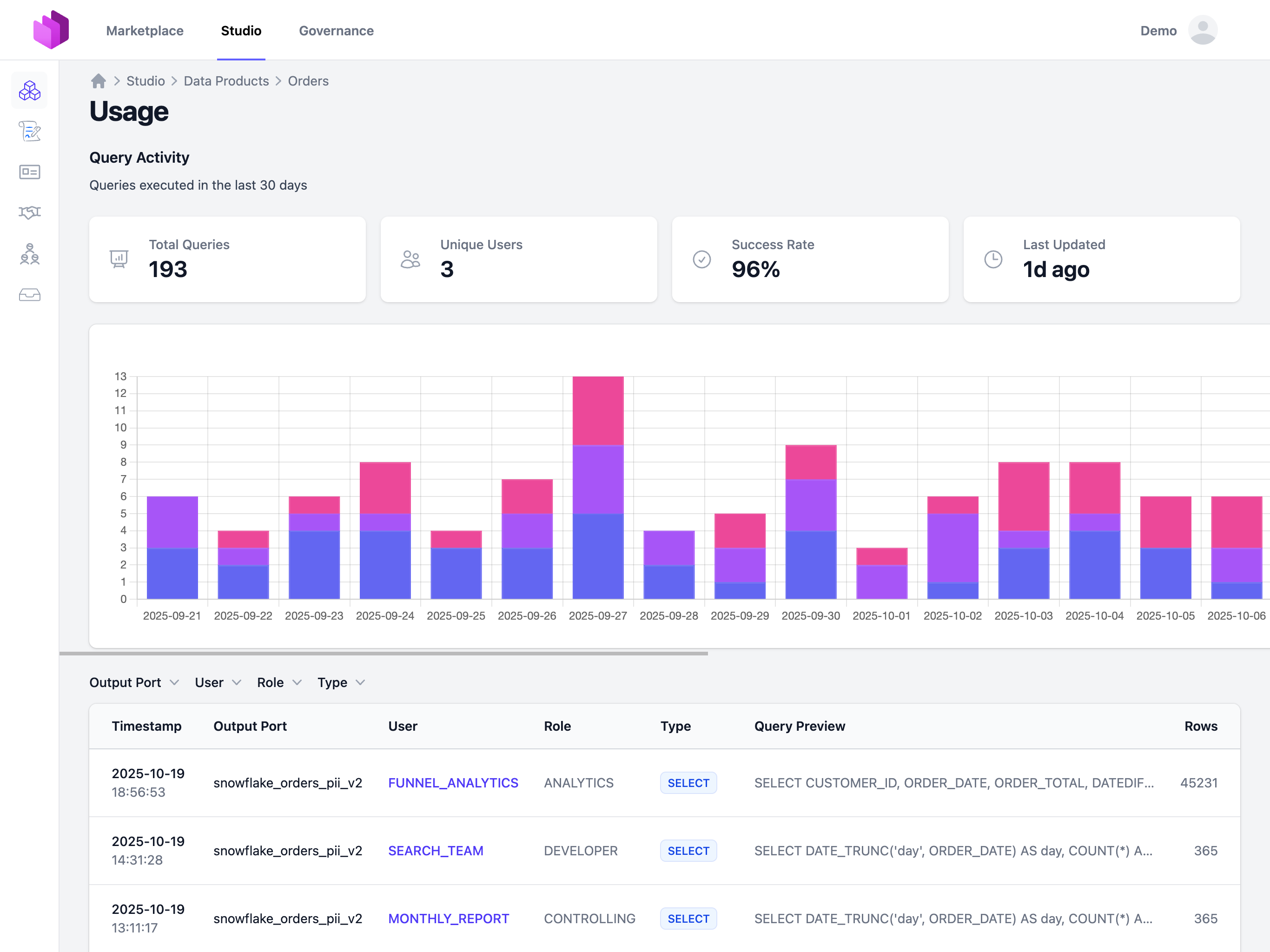Open the data products cubes sidebar icon
Image resolution: width=1270 pixels, height=952 pixels.
click(x=29, y=90)
